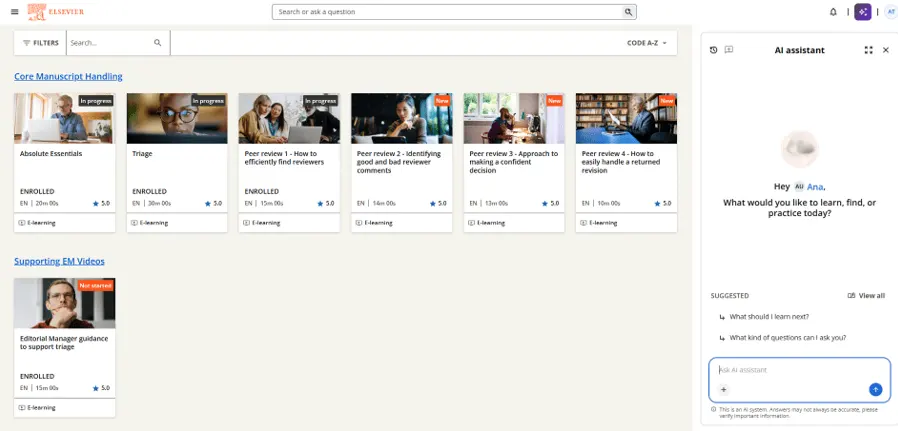
Task: Open AI assistant chat history
Action: 713,50
